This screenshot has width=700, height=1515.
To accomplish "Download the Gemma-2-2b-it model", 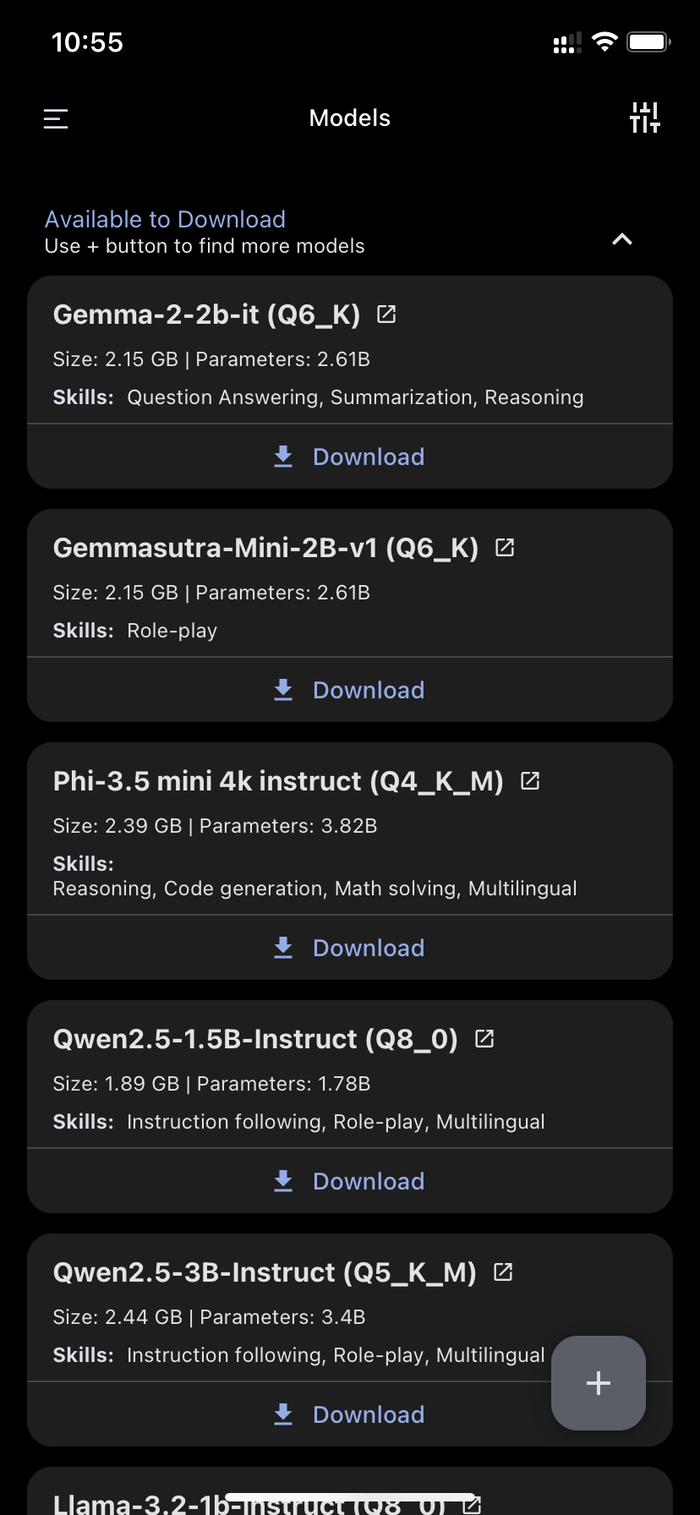I will [x=349, y=457].
